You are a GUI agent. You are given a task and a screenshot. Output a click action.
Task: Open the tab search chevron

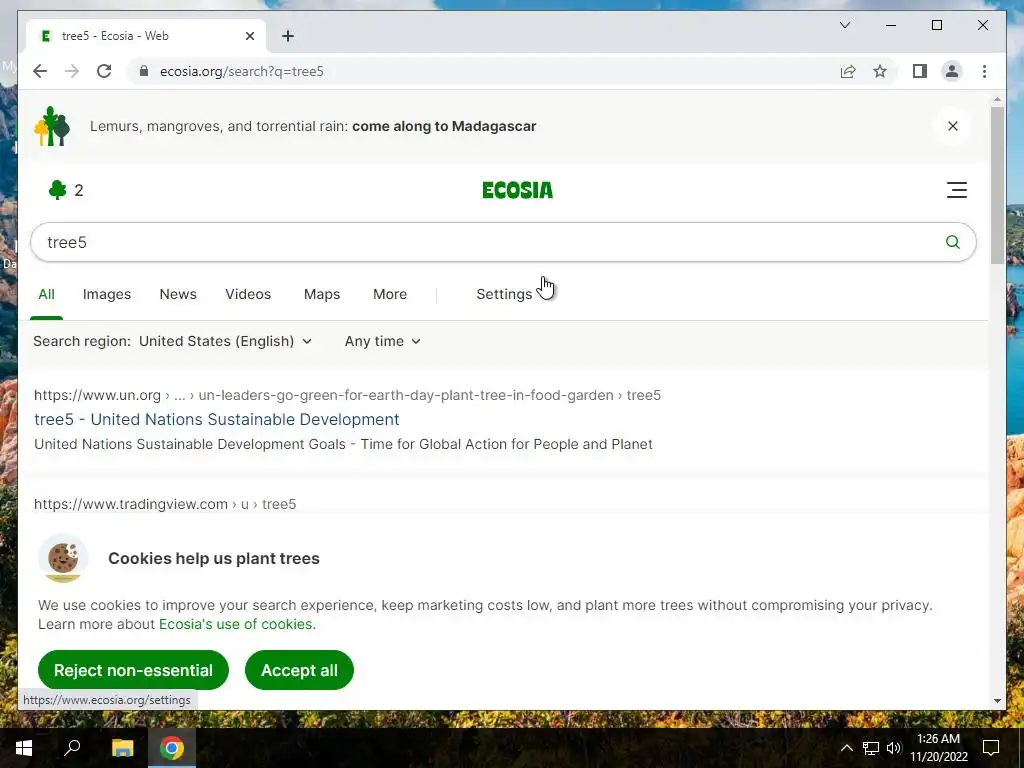click(x=844, y=25)
